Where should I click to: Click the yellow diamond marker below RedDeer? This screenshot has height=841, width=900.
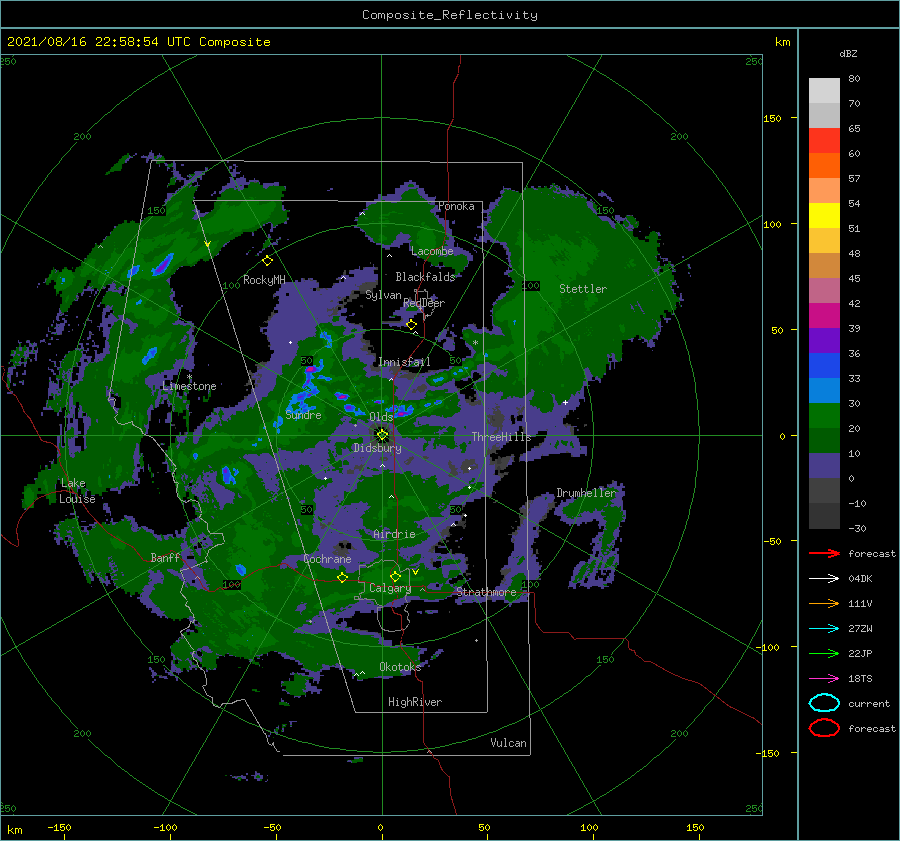(x=412, y=325)
